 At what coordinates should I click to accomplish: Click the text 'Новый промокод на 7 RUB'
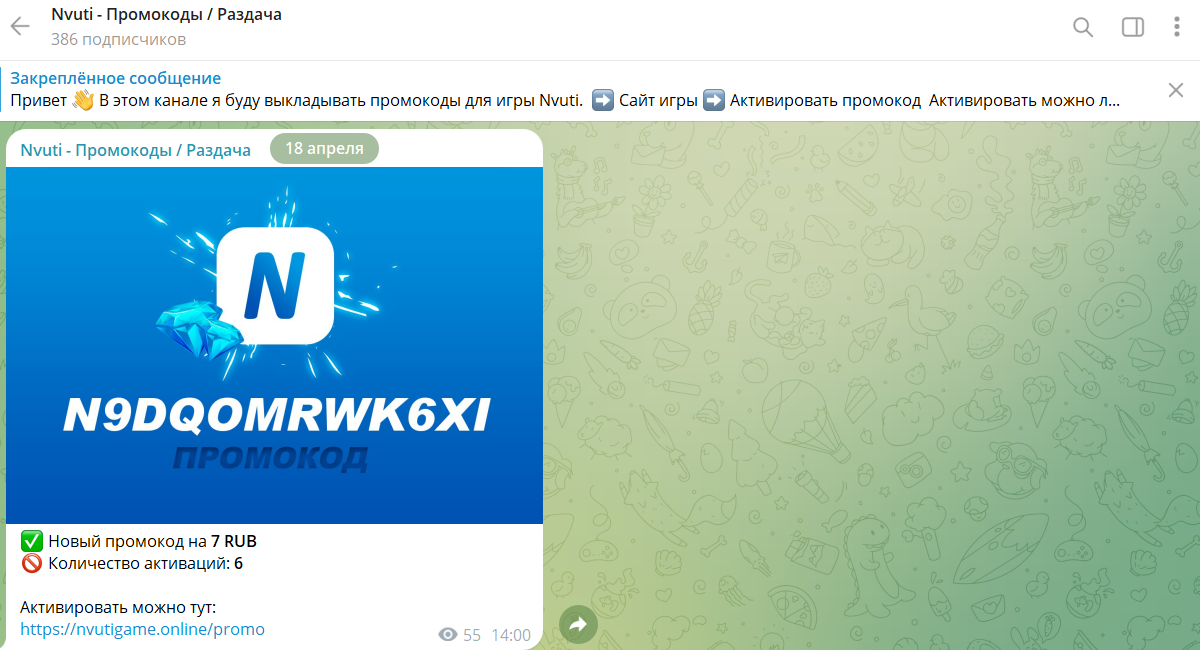click(x=152, y=541)
